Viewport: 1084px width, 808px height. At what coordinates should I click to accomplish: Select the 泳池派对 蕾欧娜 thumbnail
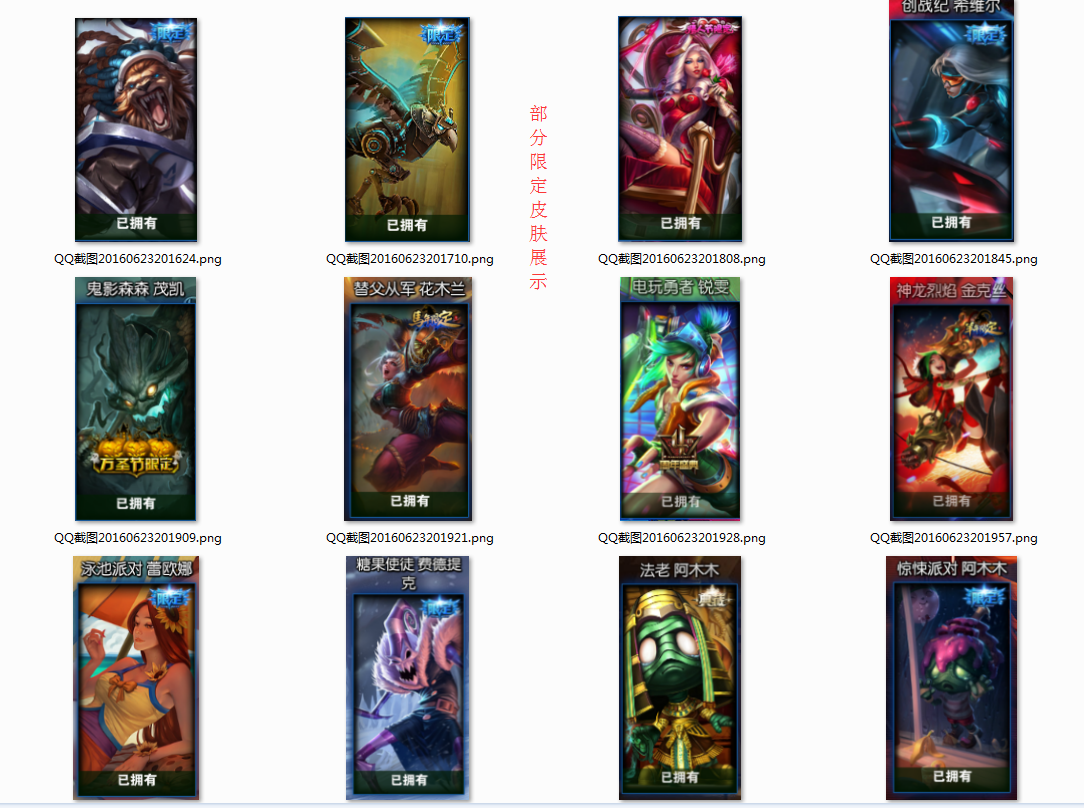136,678
